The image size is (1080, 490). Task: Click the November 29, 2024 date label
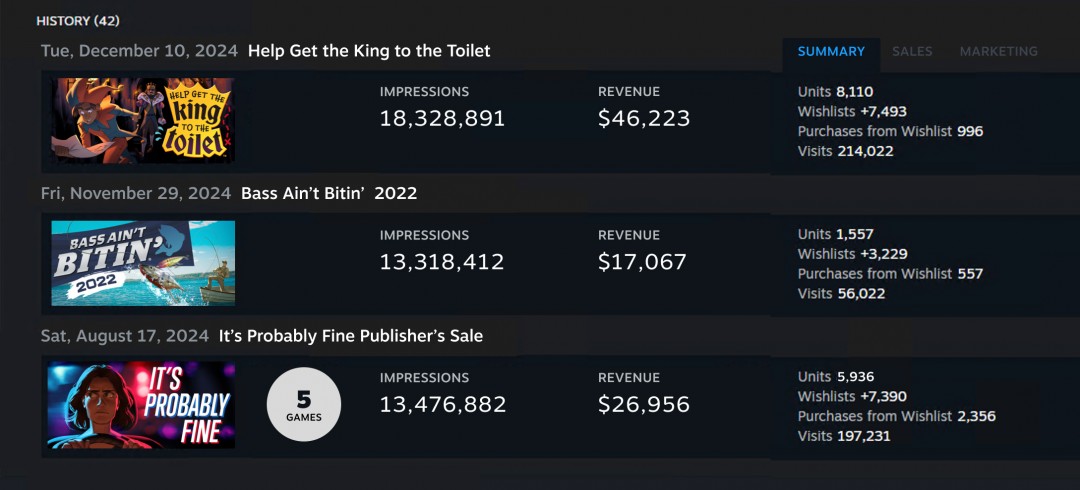pos(136,194)
